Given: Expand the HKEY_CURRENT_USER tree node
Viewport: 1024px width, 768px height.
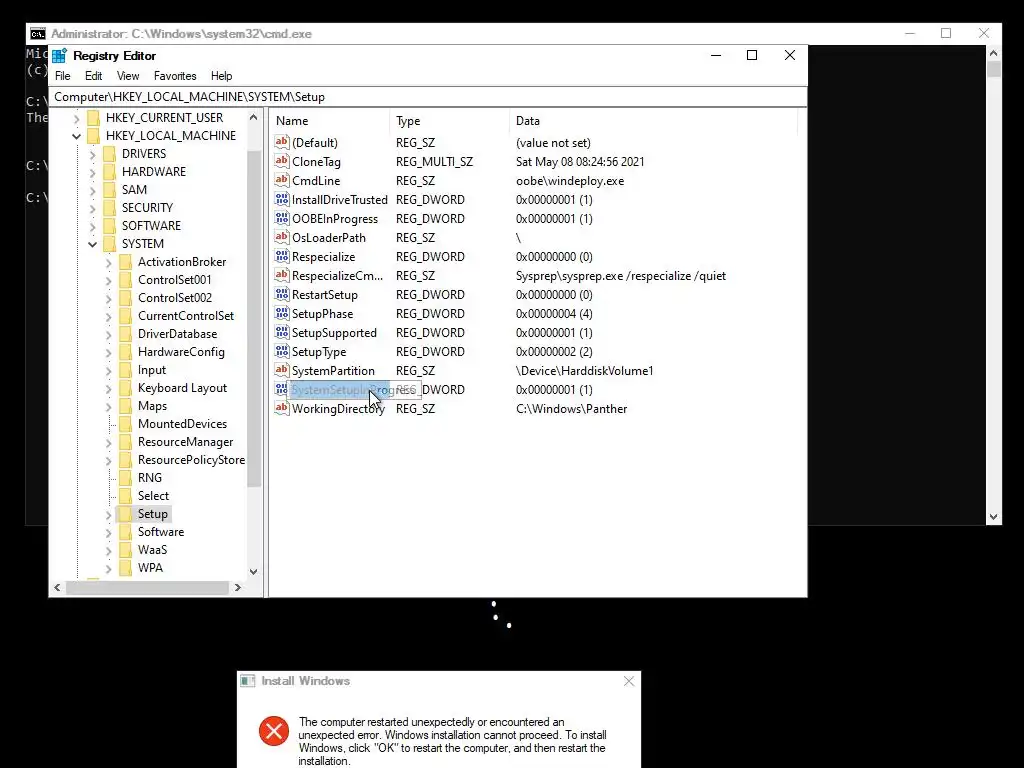Looking at the screenshot, I should coord(76,118).
